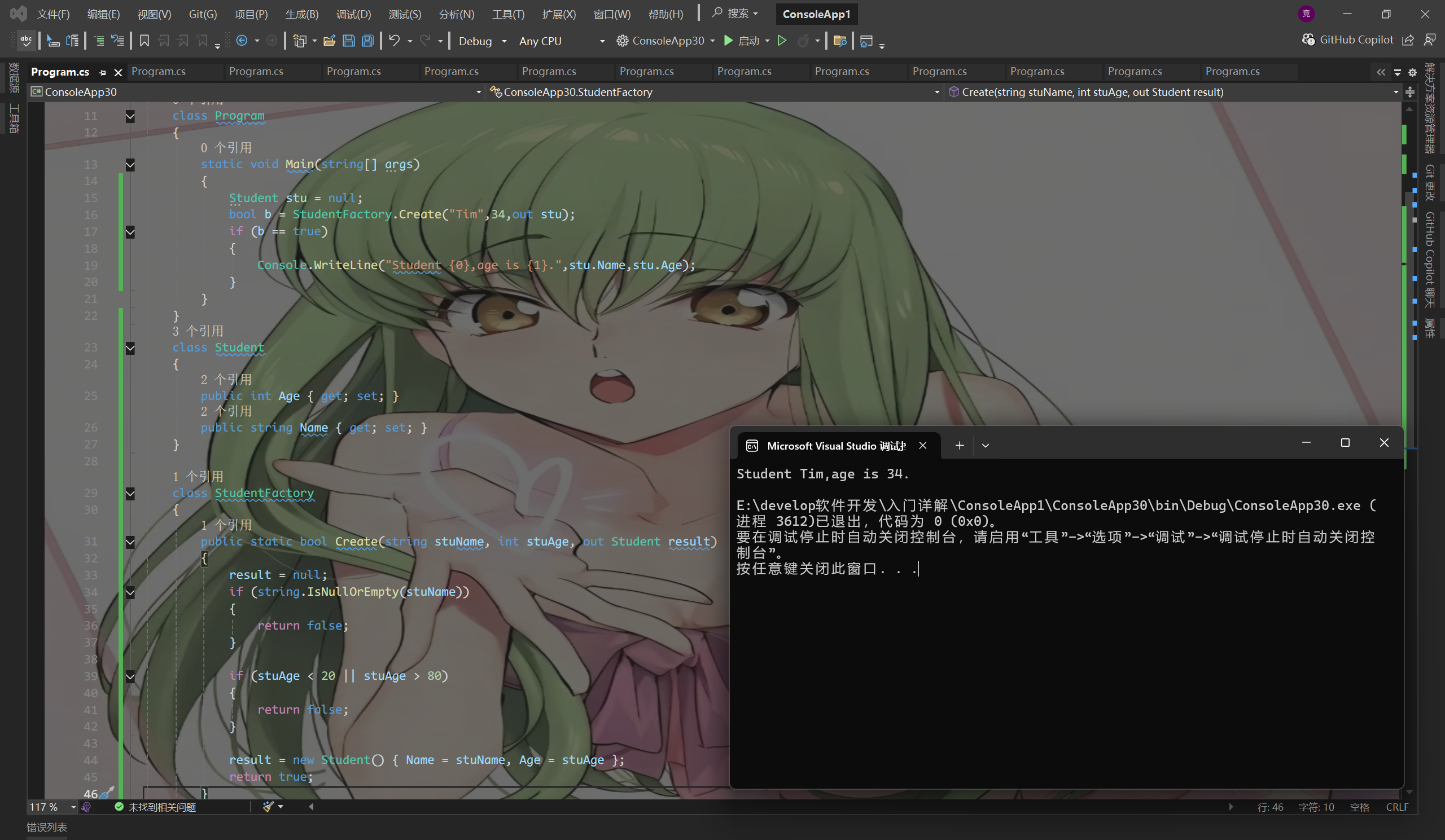Open GitHub Copilot in the top right
1445x840 pixels.
click(1347, 39)
